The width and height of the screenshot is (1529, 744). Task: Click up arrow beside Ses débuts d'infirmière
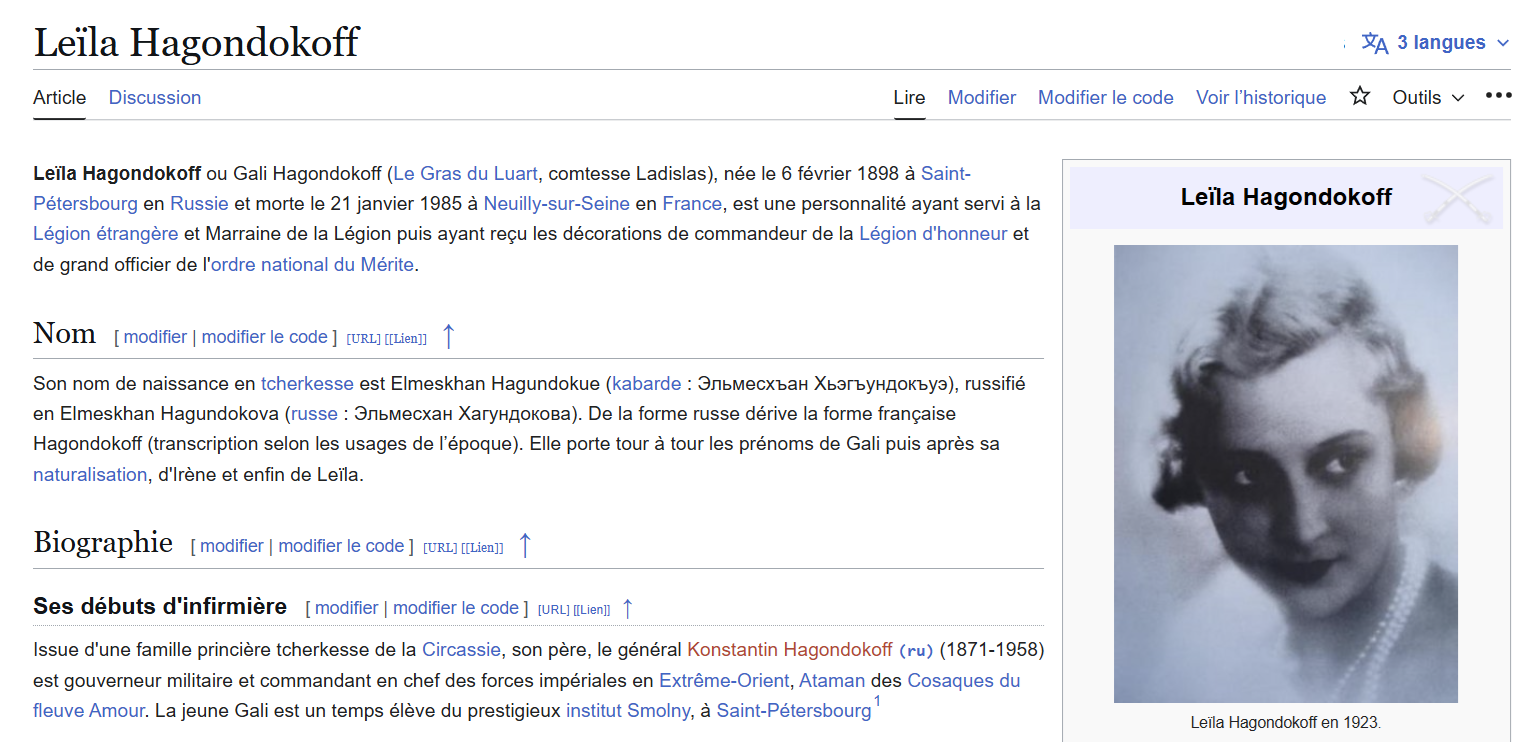[x=628, y=608]
